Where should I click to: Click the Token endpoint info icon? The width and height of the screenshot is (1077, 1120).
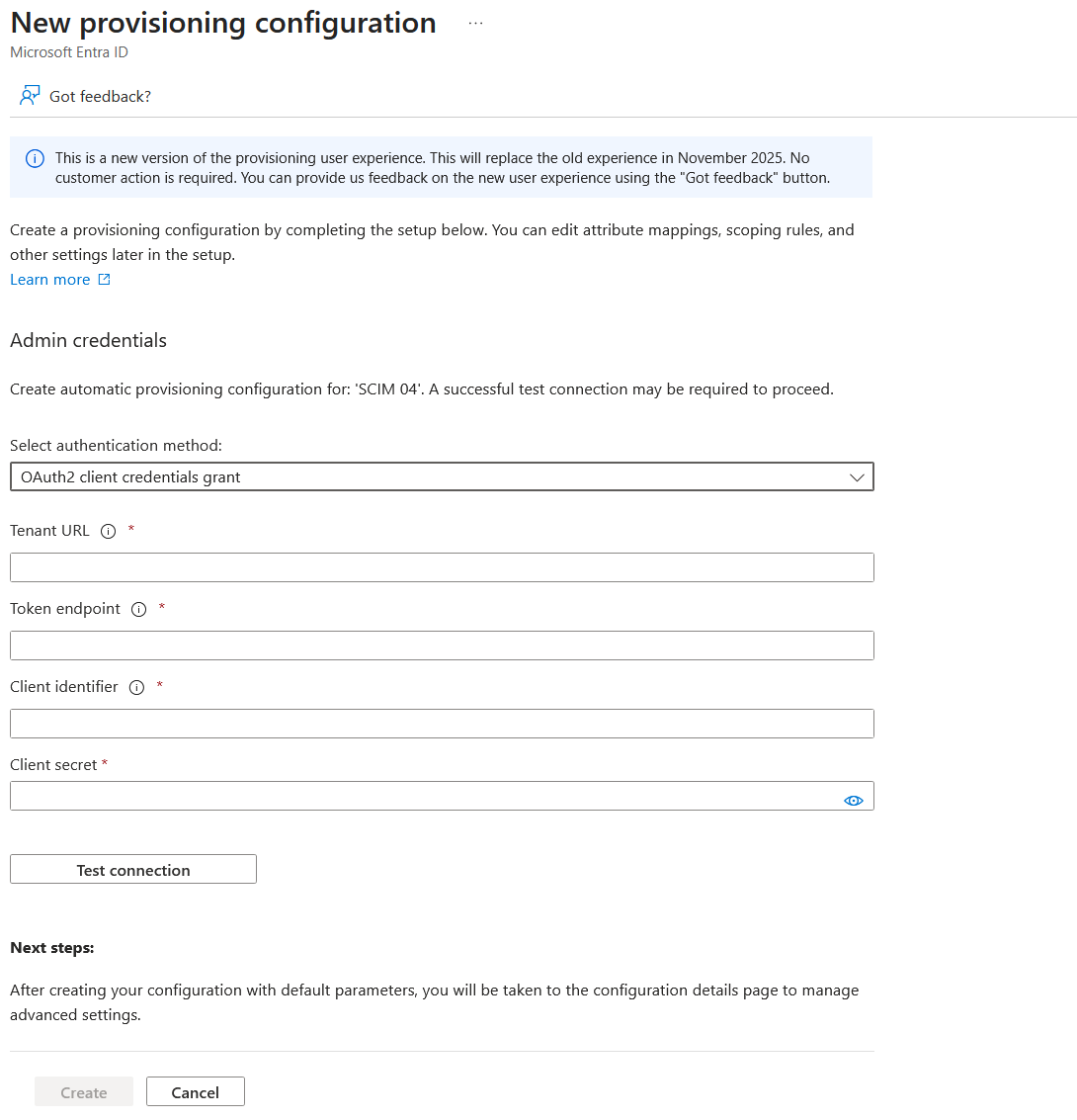tap(138, 609)
